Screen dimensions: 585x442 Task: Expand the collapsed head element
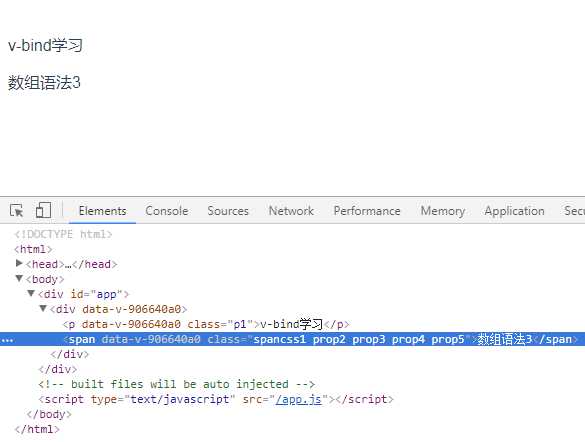19,263
